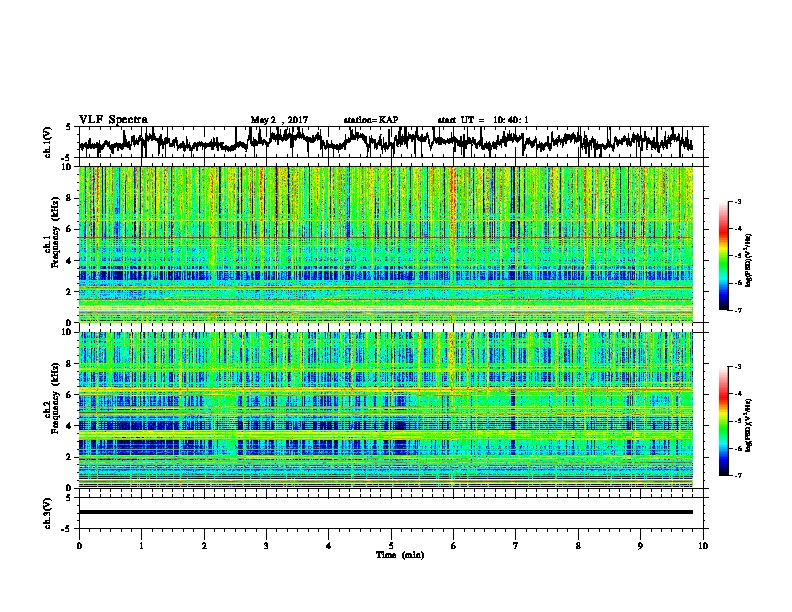Click the ch.1 color bar log(PSD) label
The image size is (792, 612).
pos(749,260)
